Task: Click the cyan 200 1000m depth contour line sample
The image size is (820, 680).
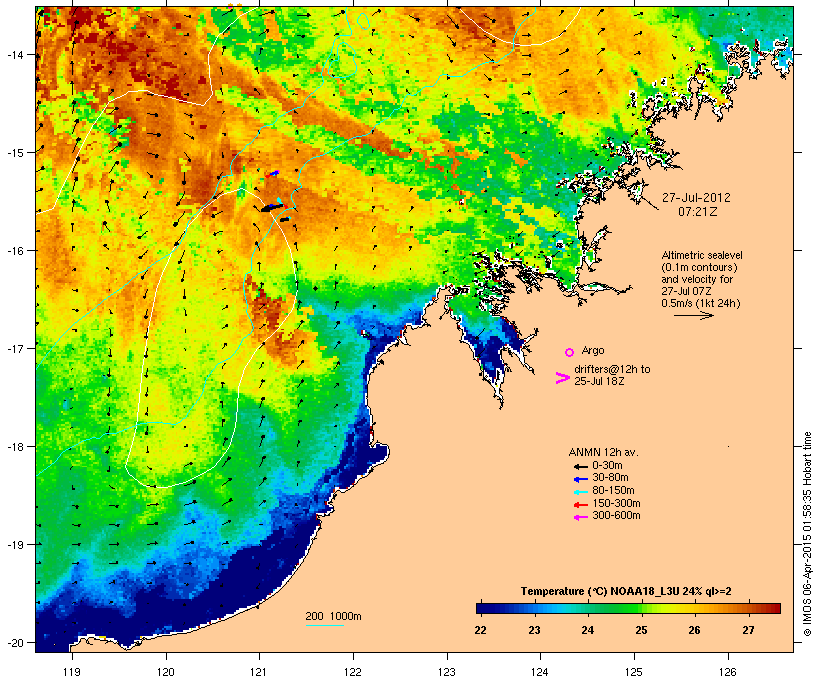Action: tap(325, 626)
